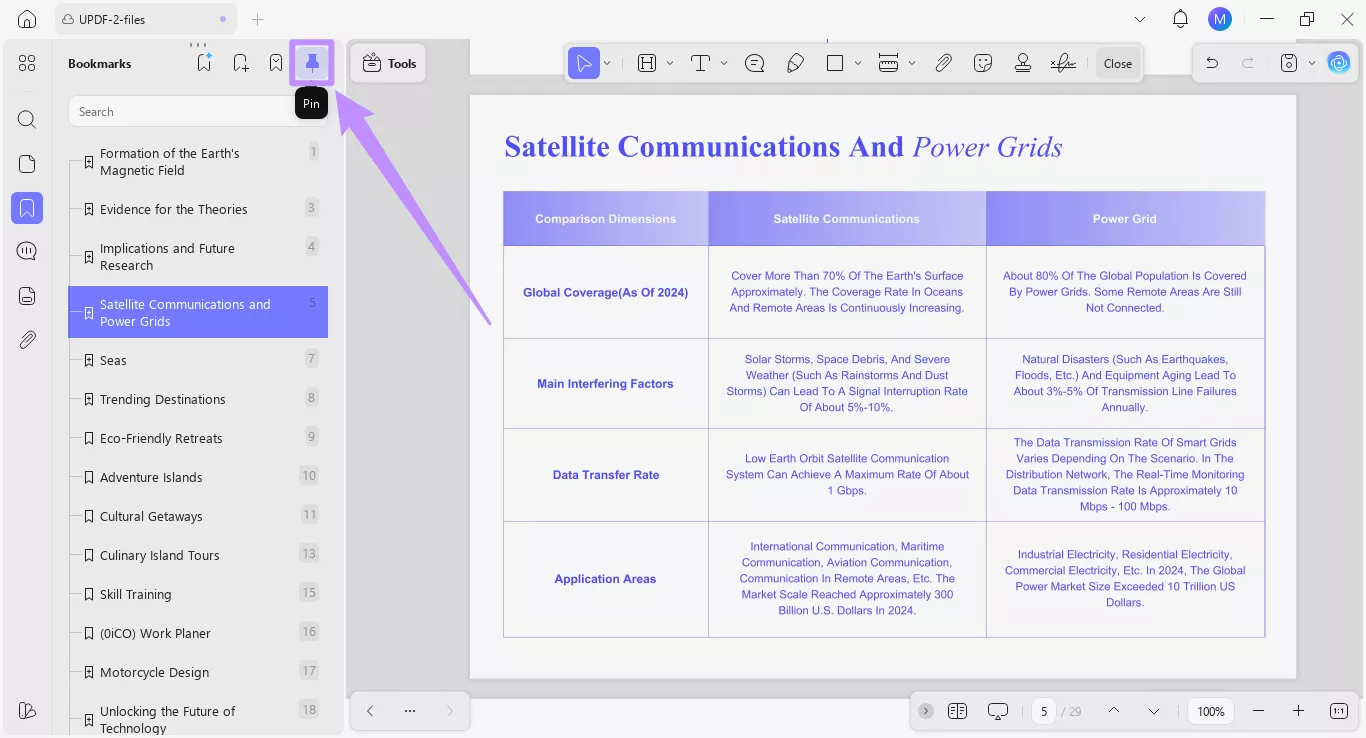
Task: Expand the shape rectangle dropdown arrow
Action: pos(858,63)
